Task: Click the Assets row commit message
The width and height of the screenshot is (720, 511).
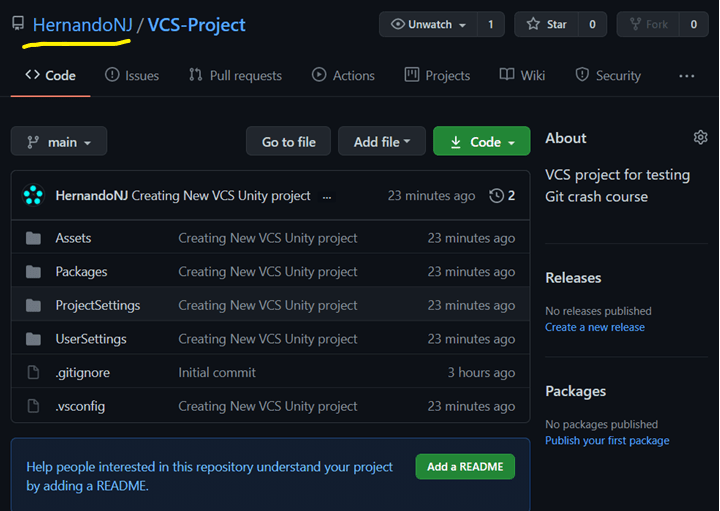Action: pos(268,238)
